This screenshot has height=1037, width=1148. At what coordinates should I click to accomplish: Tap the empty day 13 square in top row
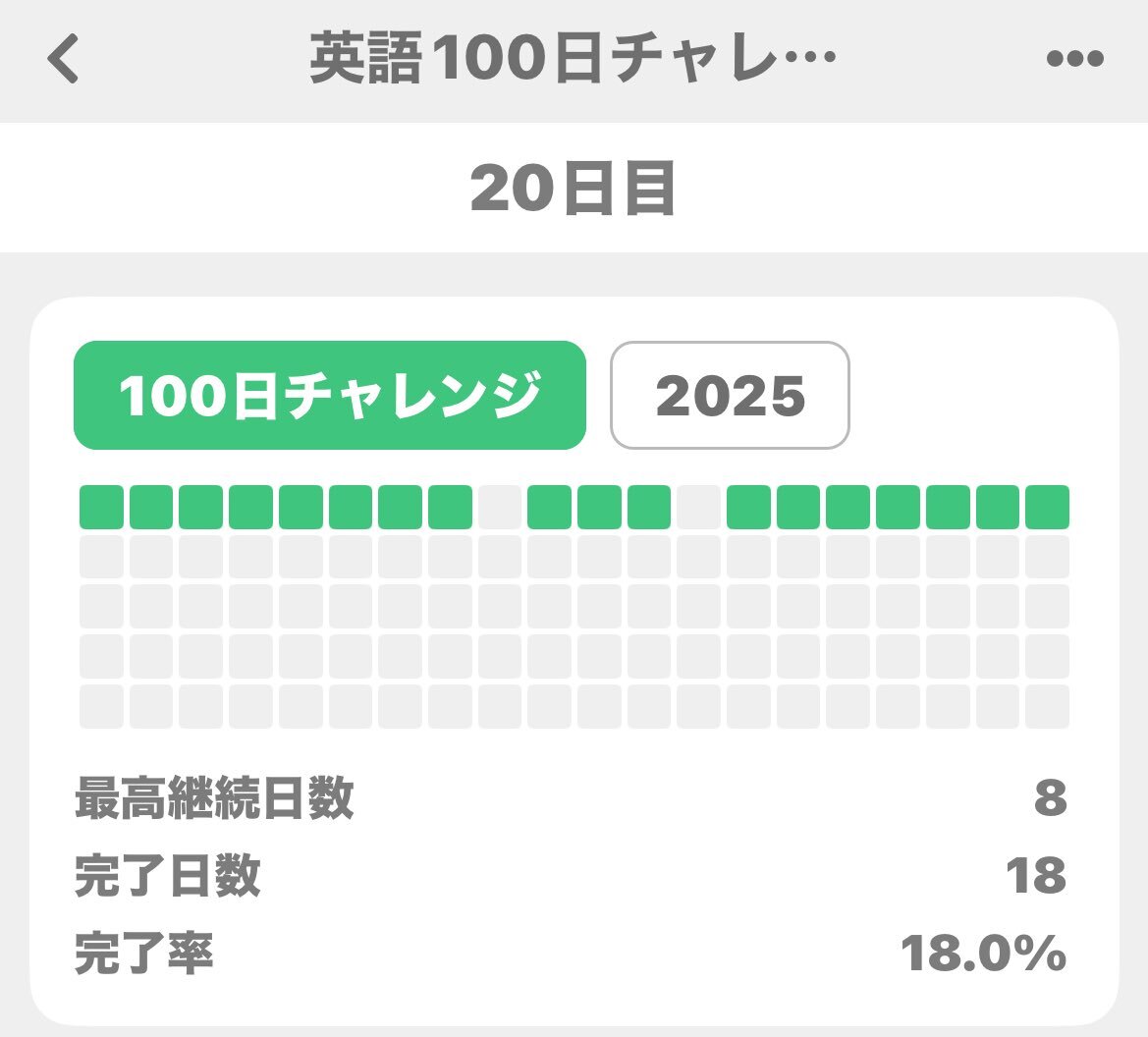pos(698,507)
